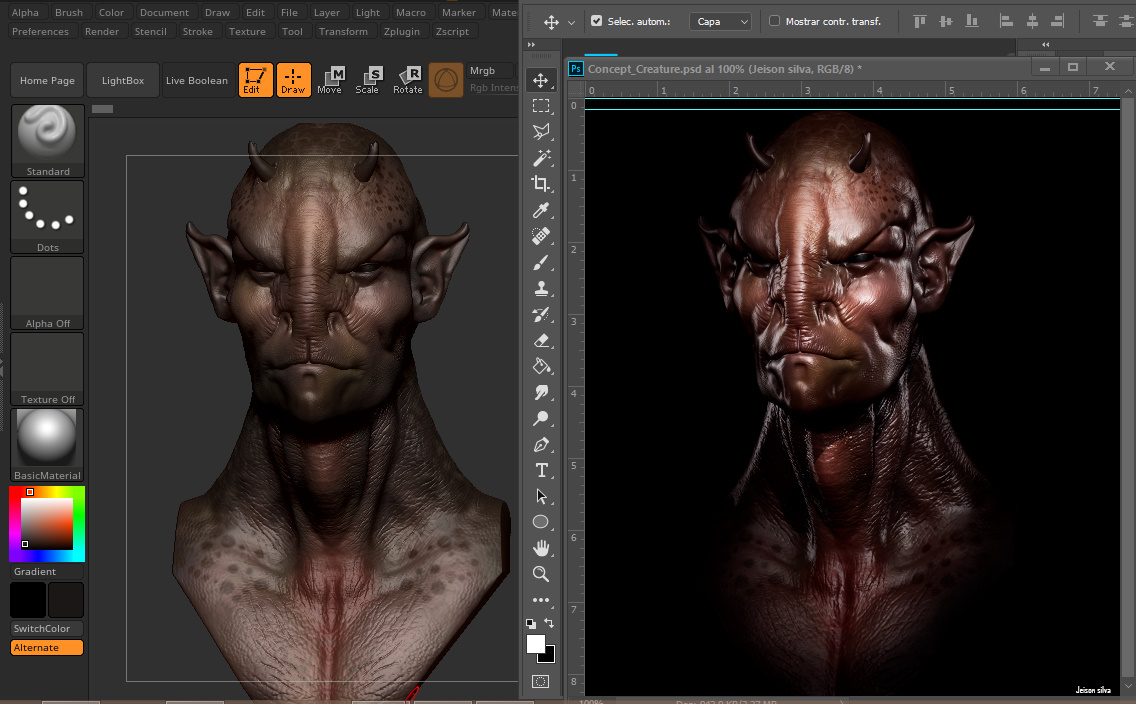This screenshot has width=1136, height=704.
Task: Toggle ZBrush Edit mode button
Action: [x=255, y=80]
